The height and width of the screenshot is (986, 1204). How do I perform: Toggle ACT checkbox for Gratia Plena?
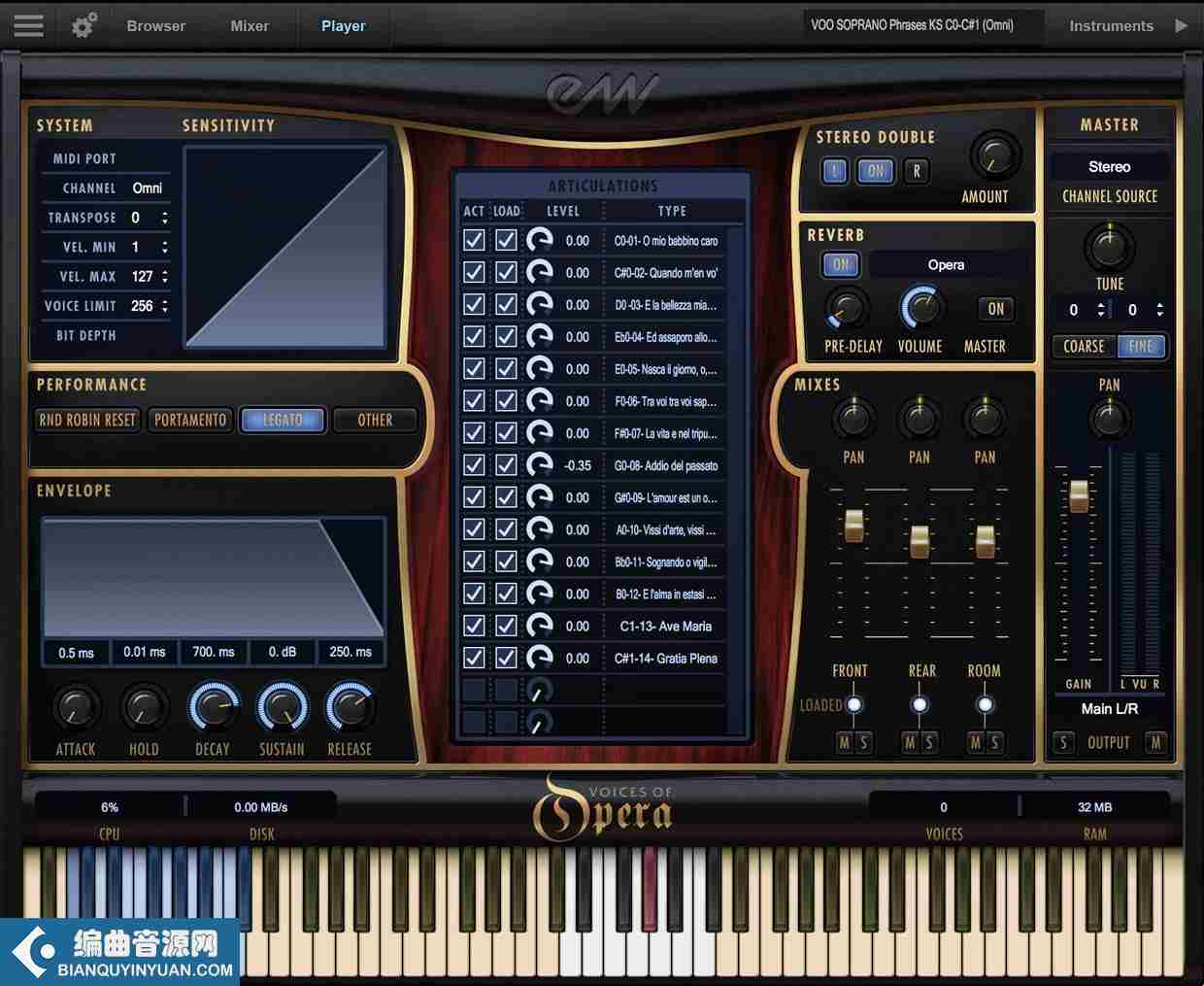(474, 658)
